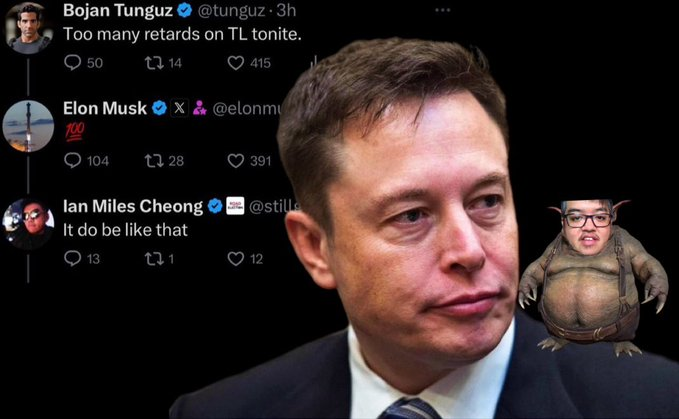The height and width of the screenshot is (419, 679).
Task: Open the @tunguz handle link
Action: coord(231,10)
